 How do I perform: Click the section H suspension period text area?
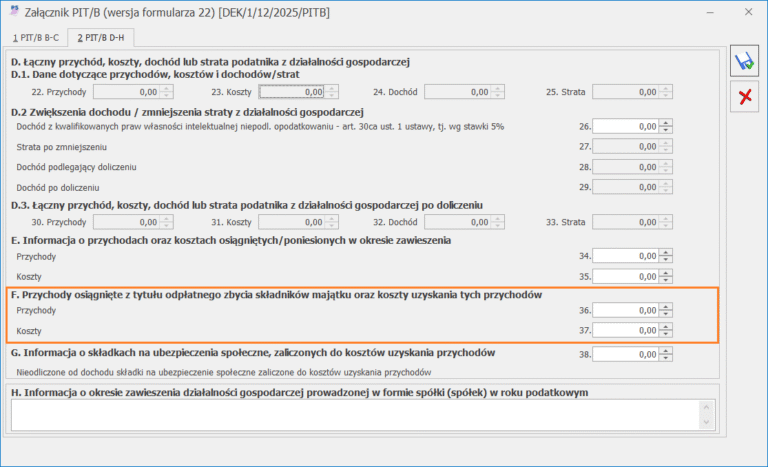click(x=356, y=415)
